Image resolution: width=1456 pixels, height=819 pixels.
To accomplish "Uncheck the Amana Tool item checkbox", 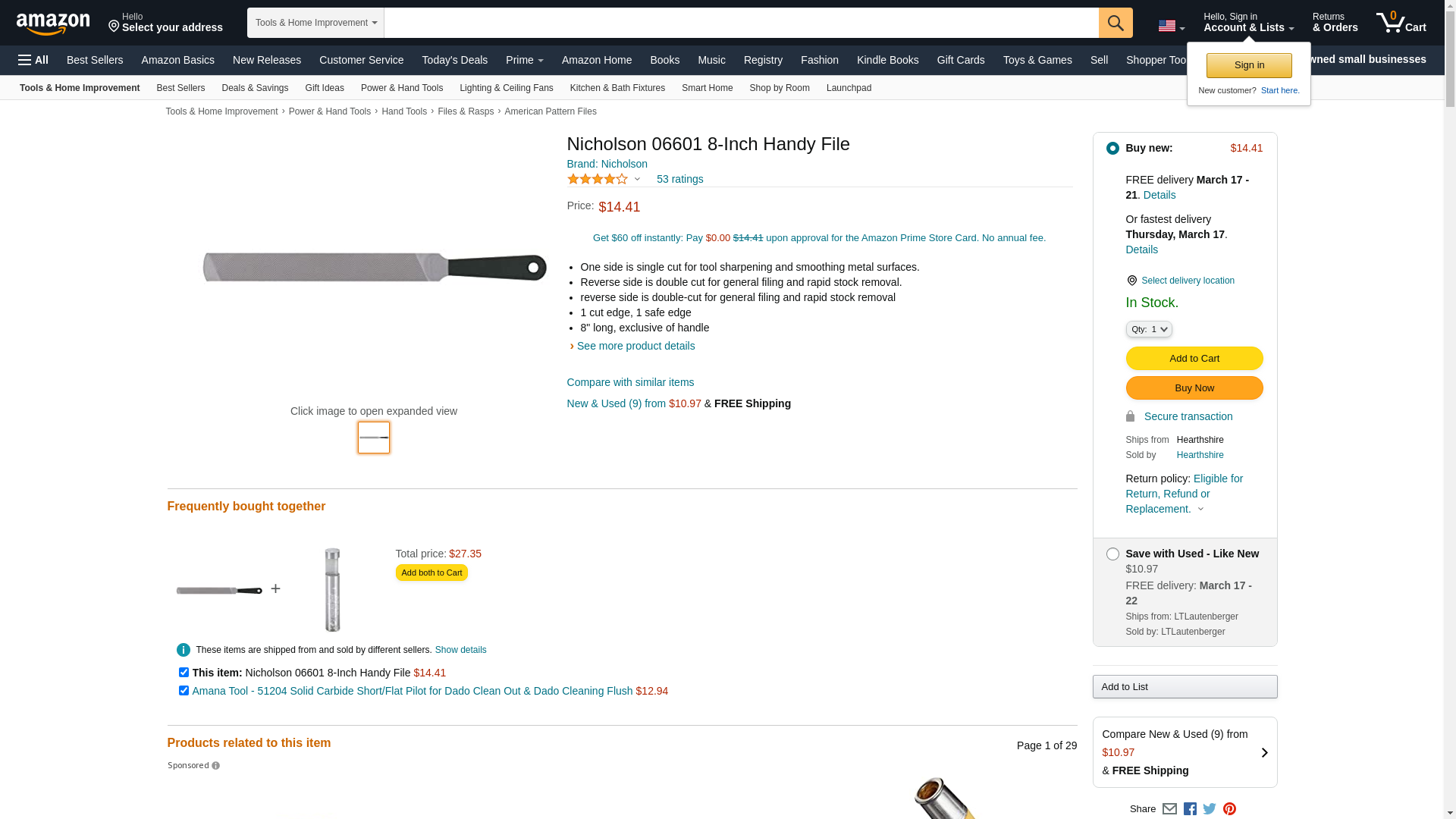I will [x=184, y=691].
